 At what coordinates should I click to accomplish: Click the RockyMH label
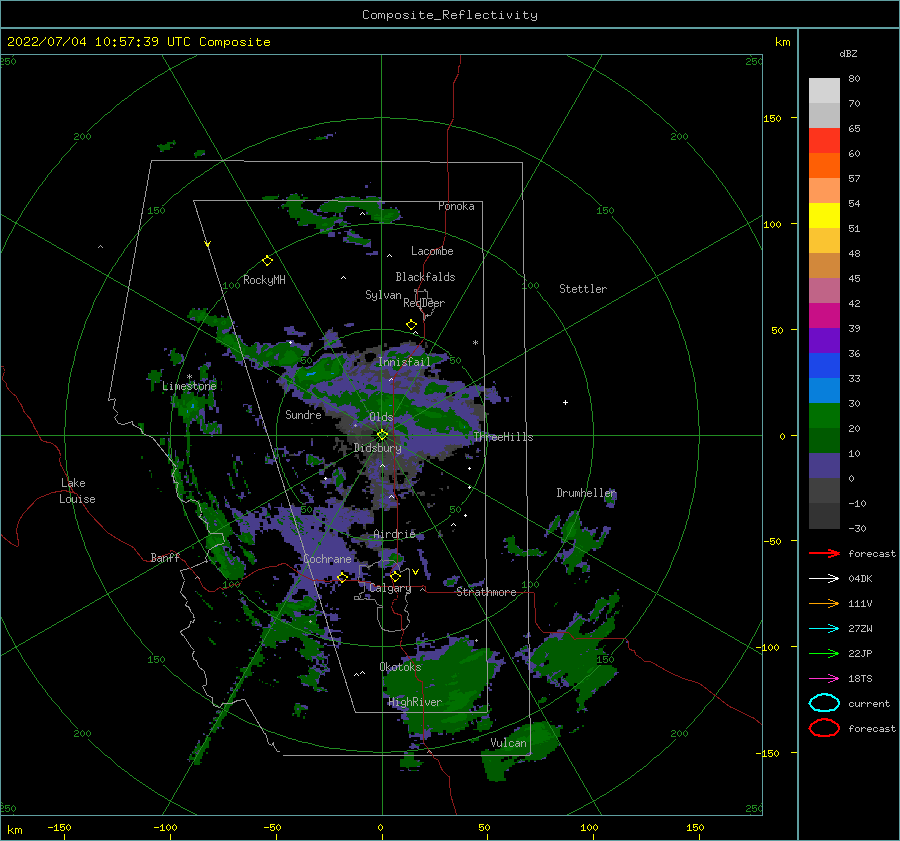[x=264, y=280]
